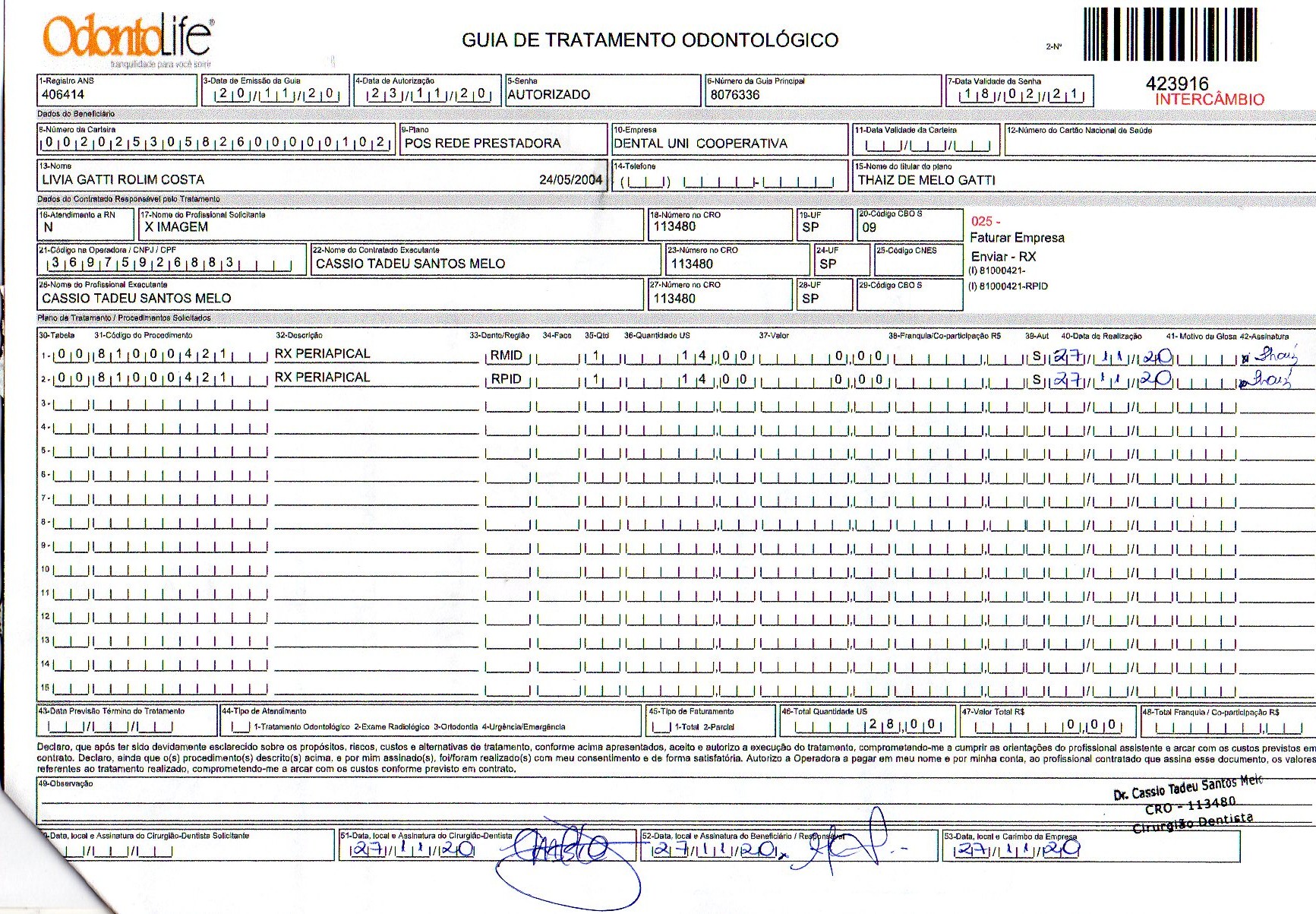Click the tooth region RMID
Screen dimensions: 1316x914
(x=506, y=356)
